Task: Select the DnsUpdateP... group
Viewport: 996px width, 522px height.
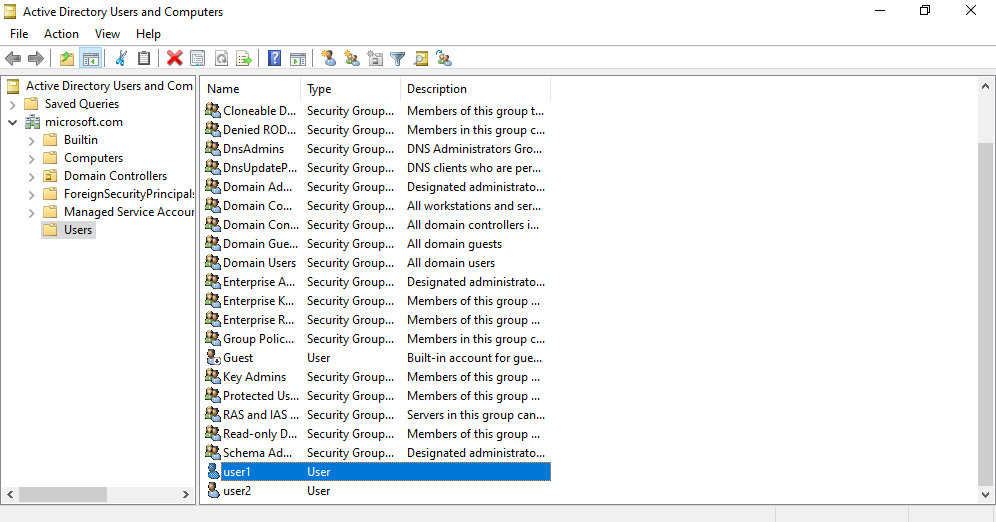Action: pos(377,168)
